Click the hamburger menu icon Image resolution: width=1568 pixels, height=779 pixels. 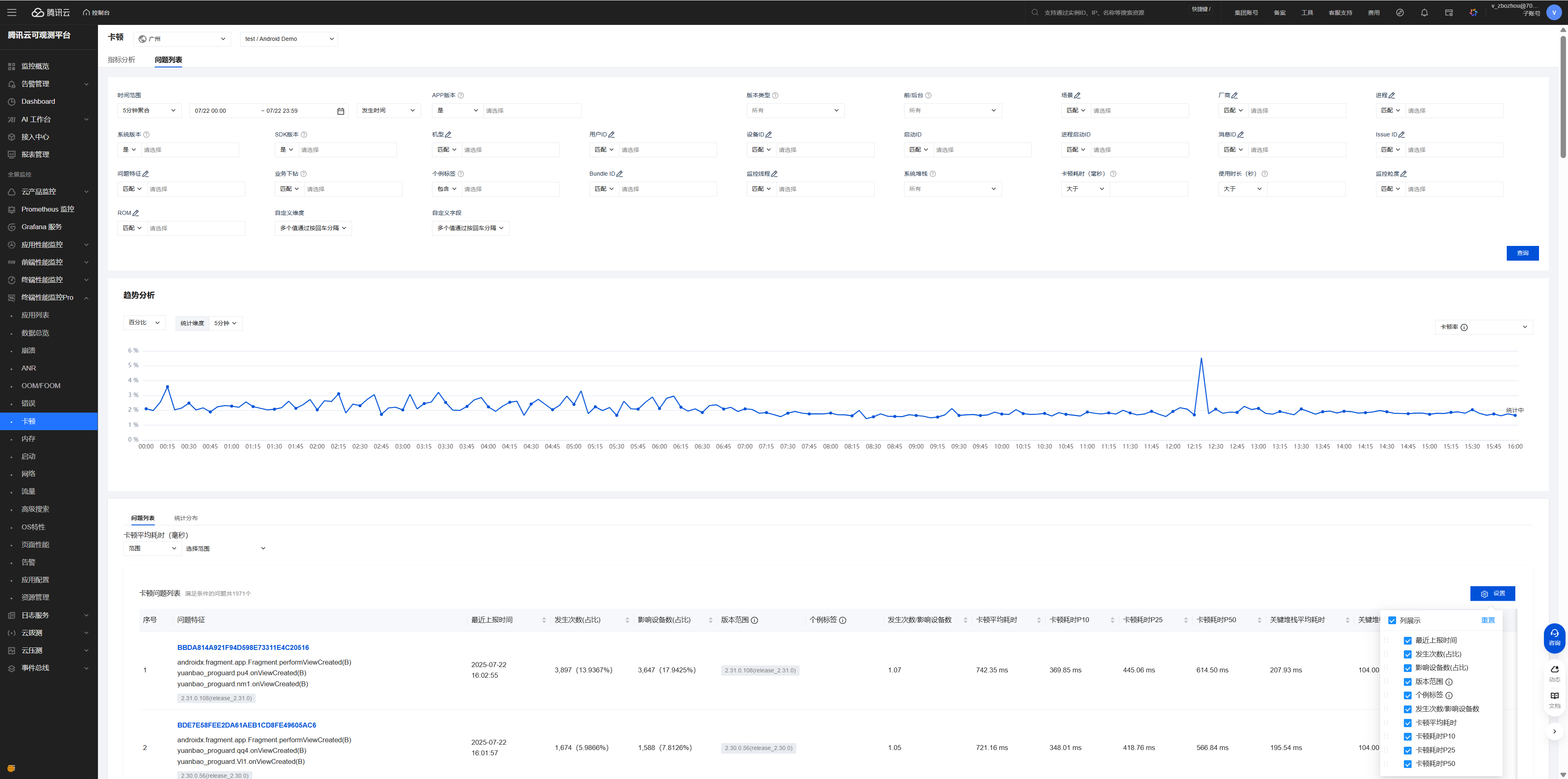pyautogui.click(x=11, y=12)
